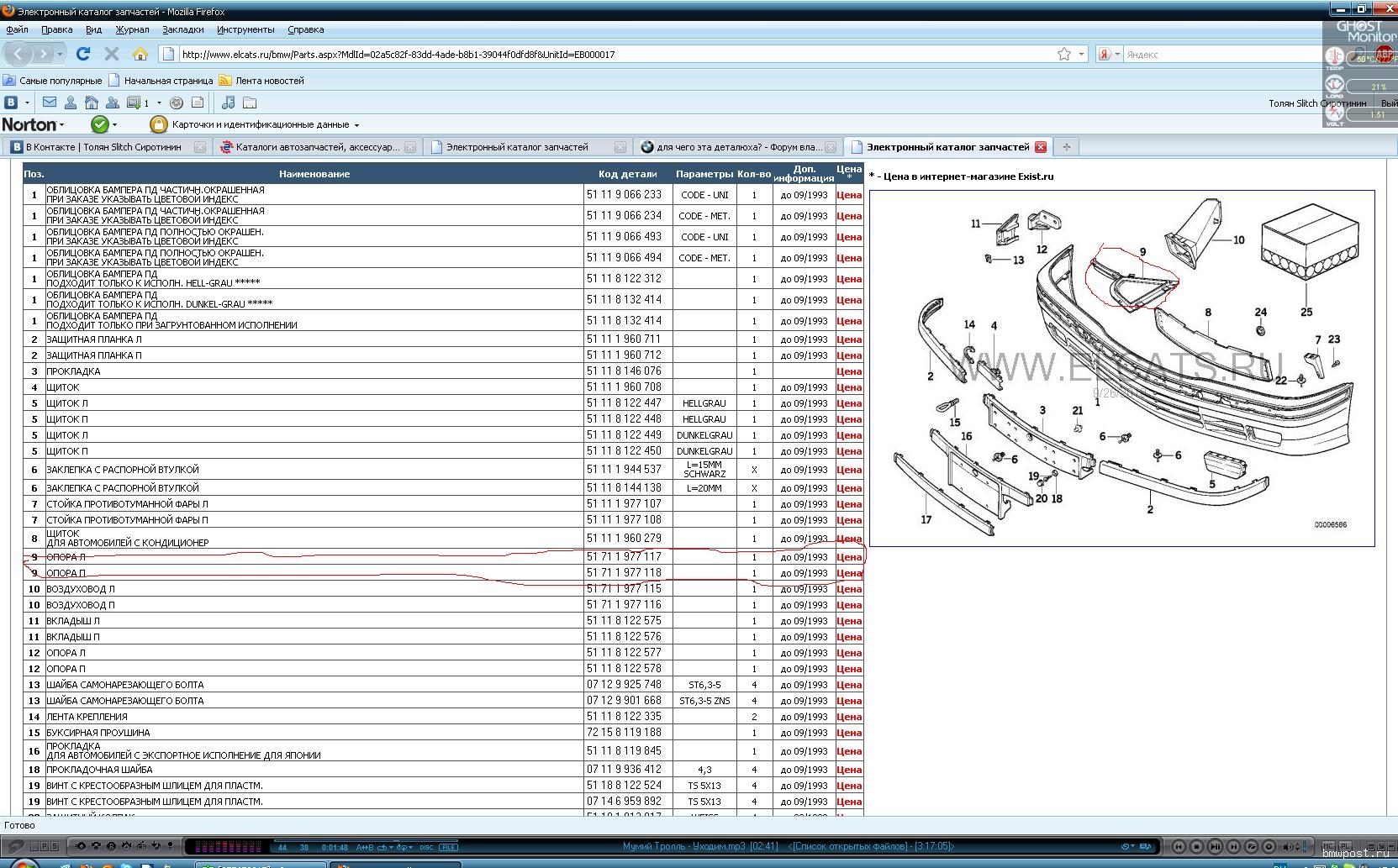Screen dimensions: 1398x868
Task: Open VK toolbar mail envelope icon
Action: coord(50,103)
